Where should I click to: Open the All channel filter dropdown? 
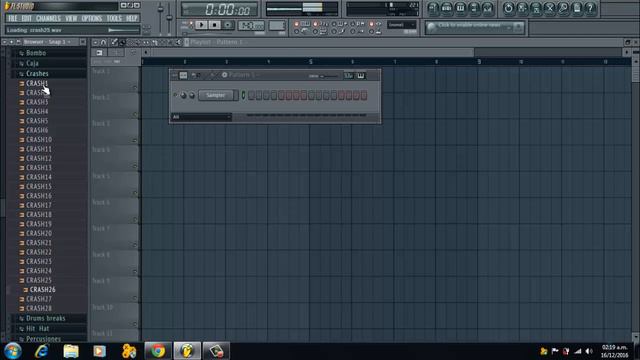(201, 117)
